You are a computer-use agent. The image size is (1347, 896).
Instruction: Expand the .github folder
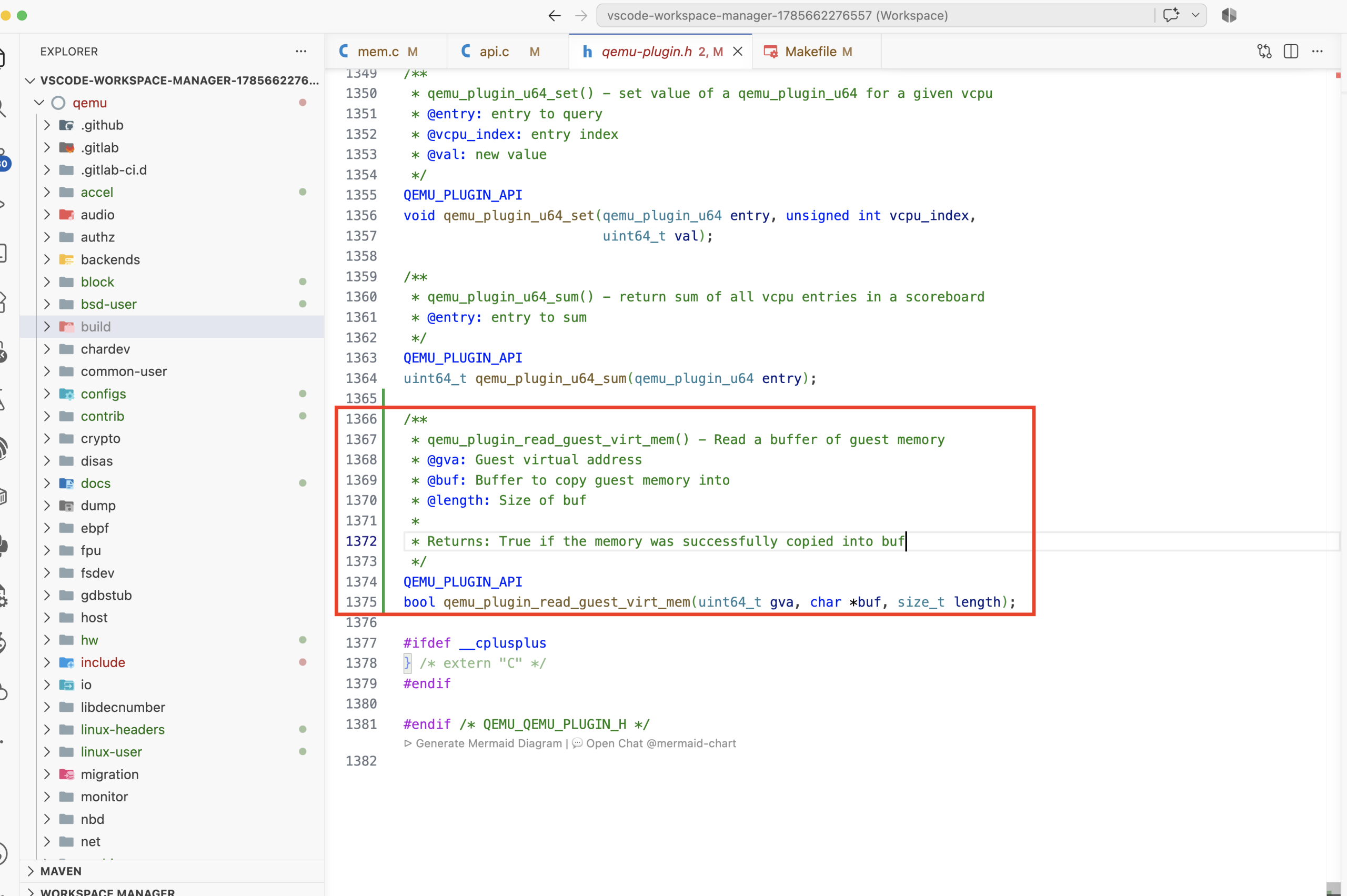47,125
